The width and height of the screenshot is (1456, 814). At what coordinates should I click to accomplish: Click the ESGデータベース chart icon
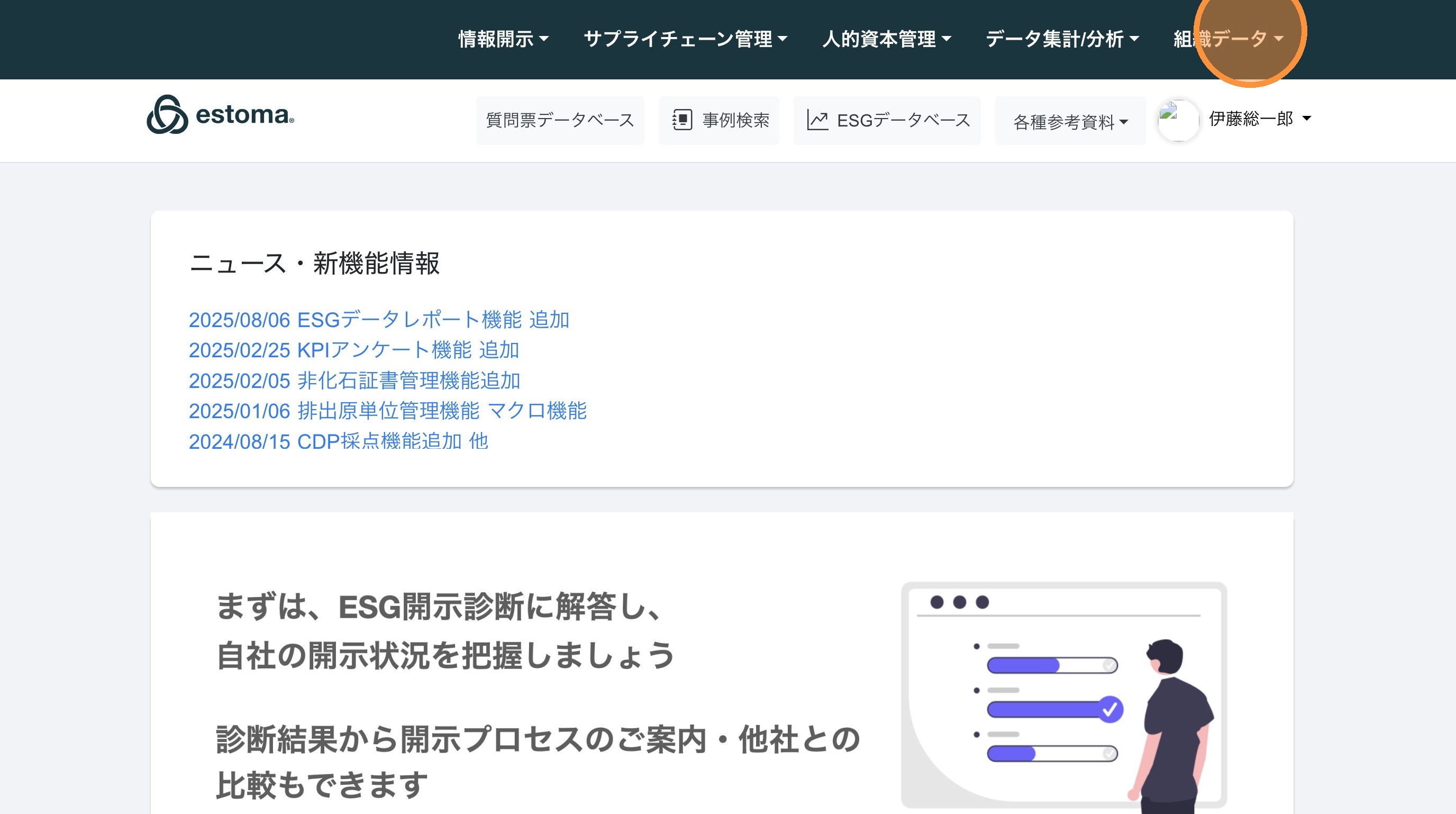(817, 120)
